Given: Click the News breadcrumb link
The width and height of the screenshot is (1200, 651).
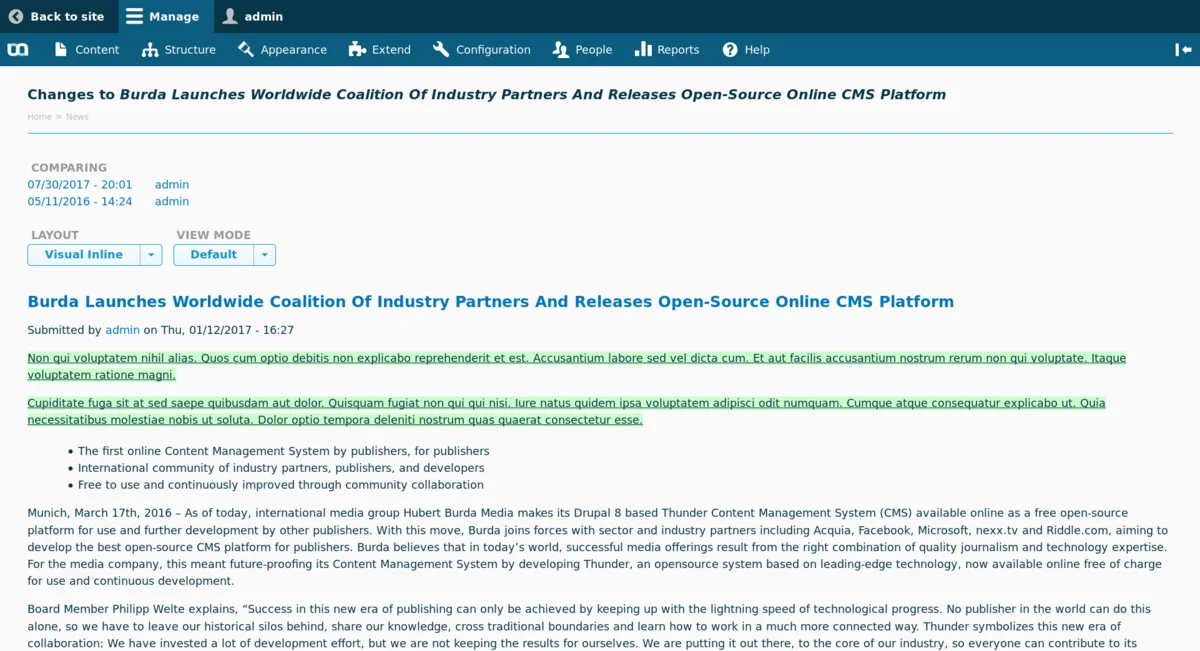Looking at the screenshot, I should [x=77, y=117].
